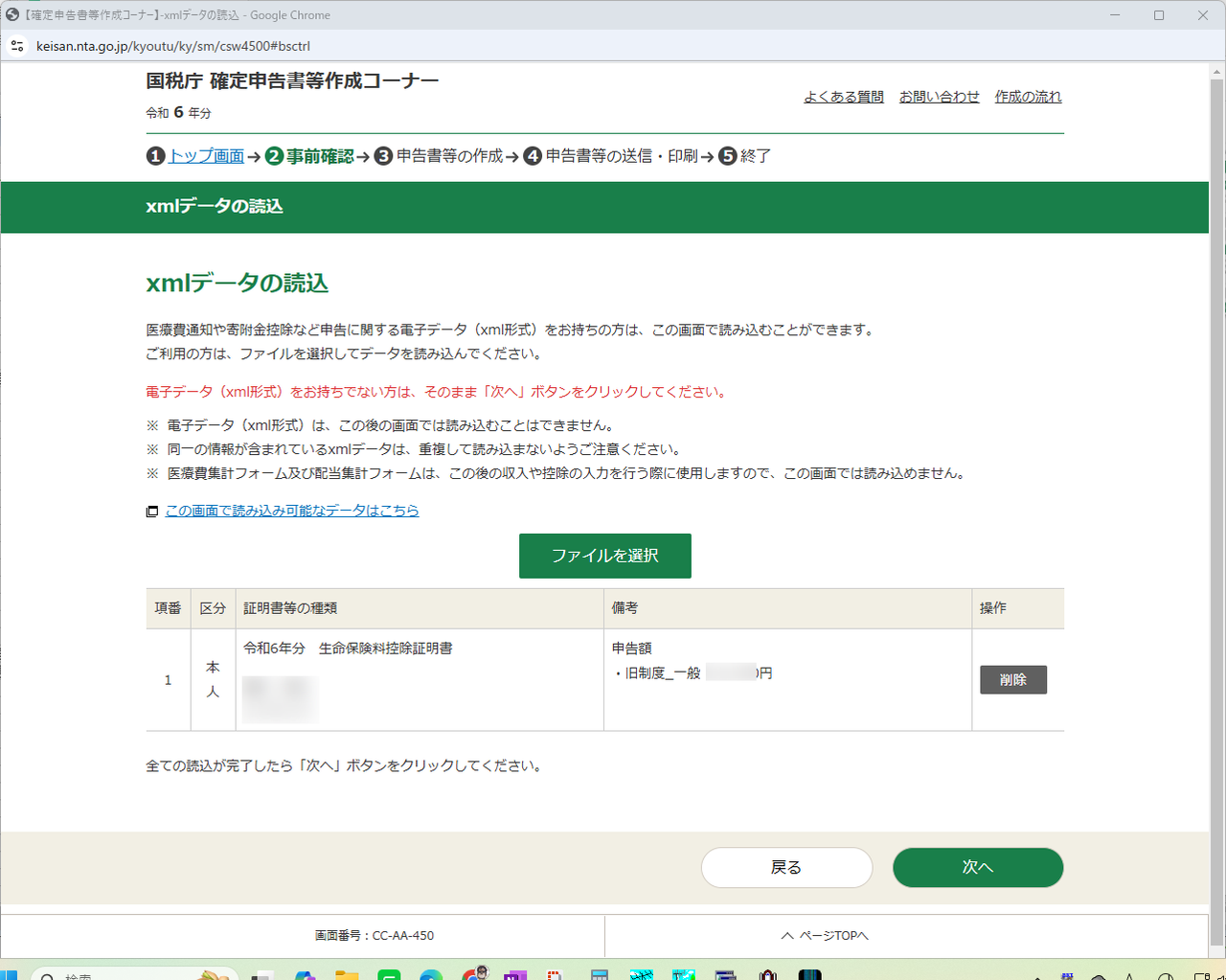1226x980 pixels.
Task: Click the 戻る button
Action: click(x=786, y=867)
